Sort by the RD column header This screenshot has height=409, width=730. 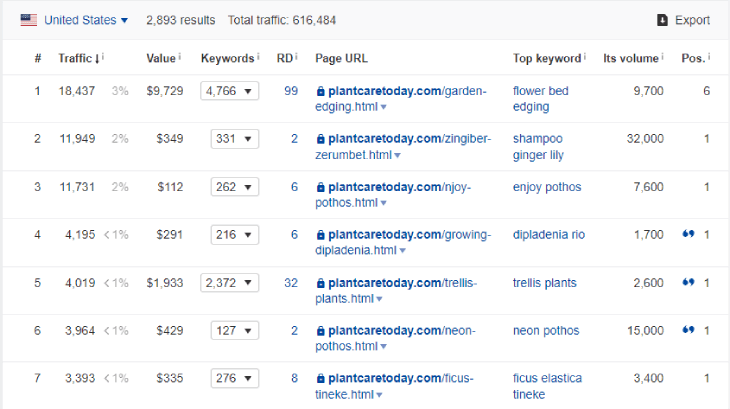tap(284, 59)
